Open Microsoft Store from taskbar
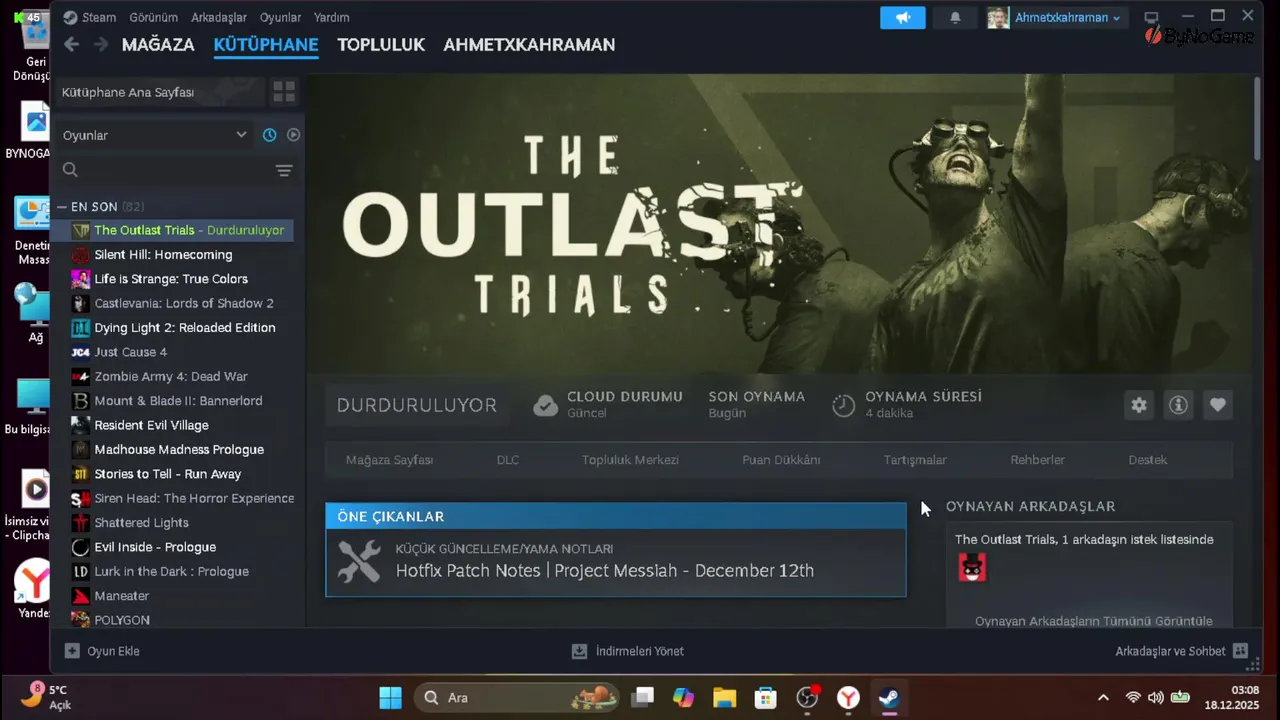 pos(766,697)
